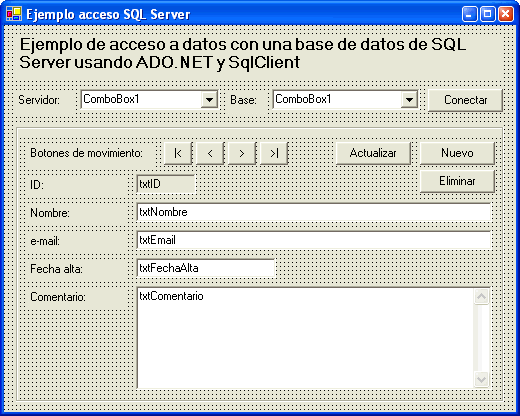The image size is (520, 416).
Task: Go to next record arrow button
Action: tap(242, 153)
